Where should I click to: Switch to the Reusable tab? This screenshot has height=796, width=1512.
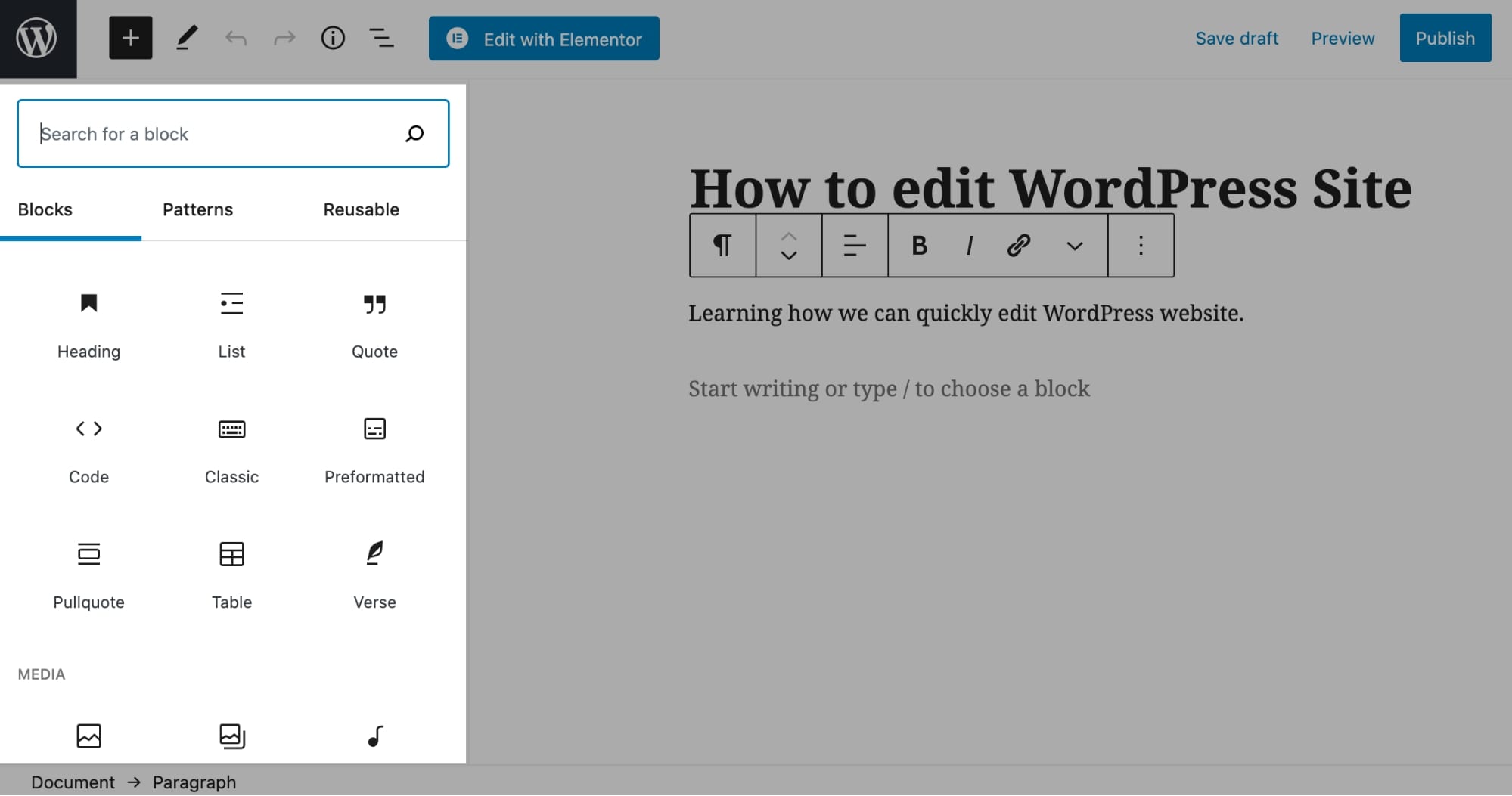point(361,209)
